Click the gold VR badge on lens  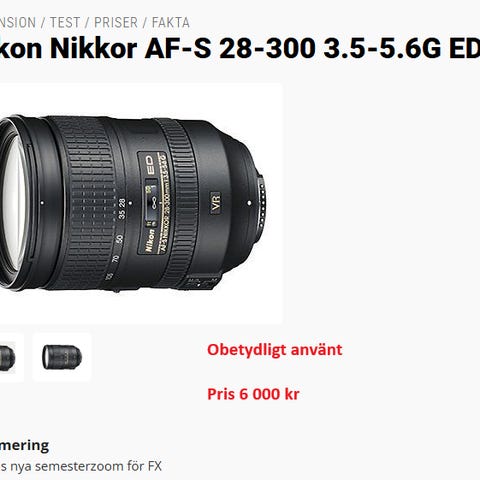(216, 201)
